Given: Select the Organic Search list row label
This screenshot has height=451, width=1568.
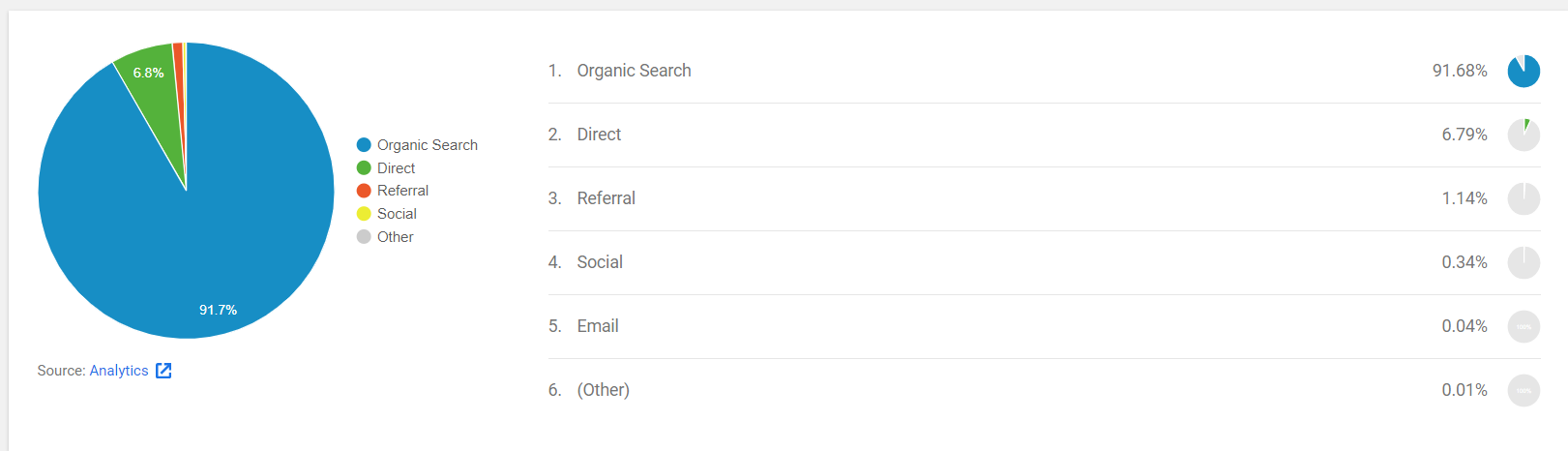Looking at the screenshot, I should (634, 71).
